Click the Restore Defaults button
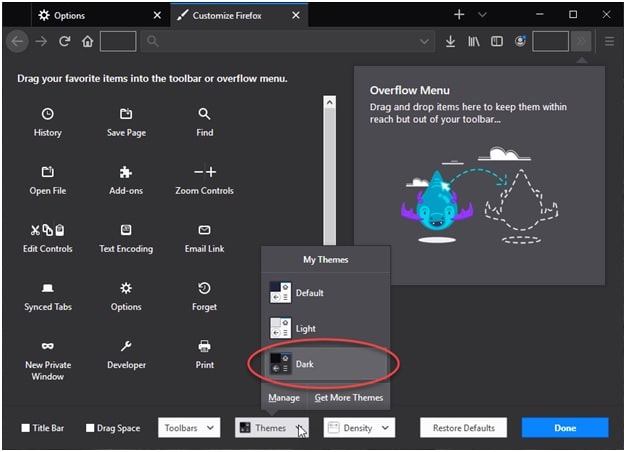The height and width of the screenshot is (452, 626). pos(464,428)
